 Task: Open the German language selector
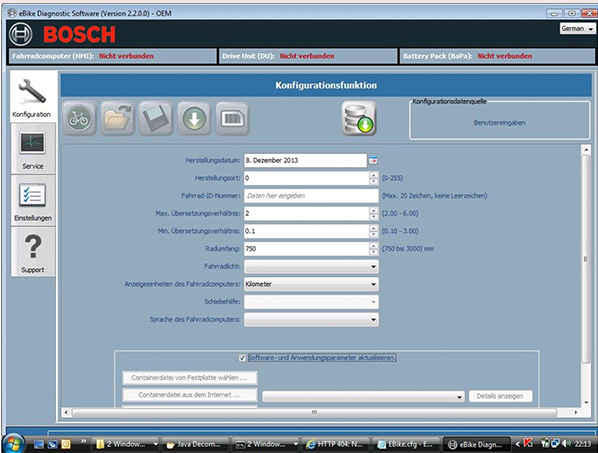(x=577, y=29)
